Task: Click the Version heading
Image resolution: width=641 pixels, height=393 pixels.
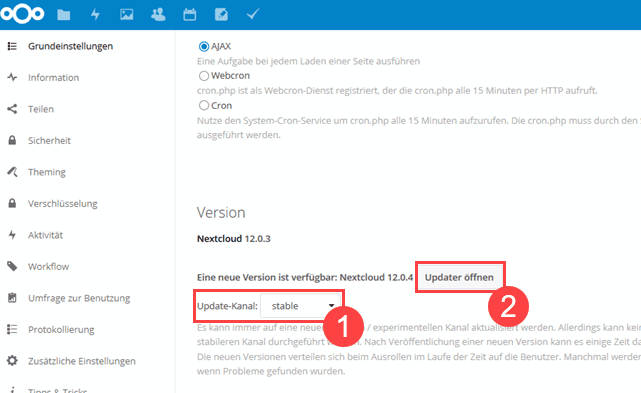Action: point(221,213)
